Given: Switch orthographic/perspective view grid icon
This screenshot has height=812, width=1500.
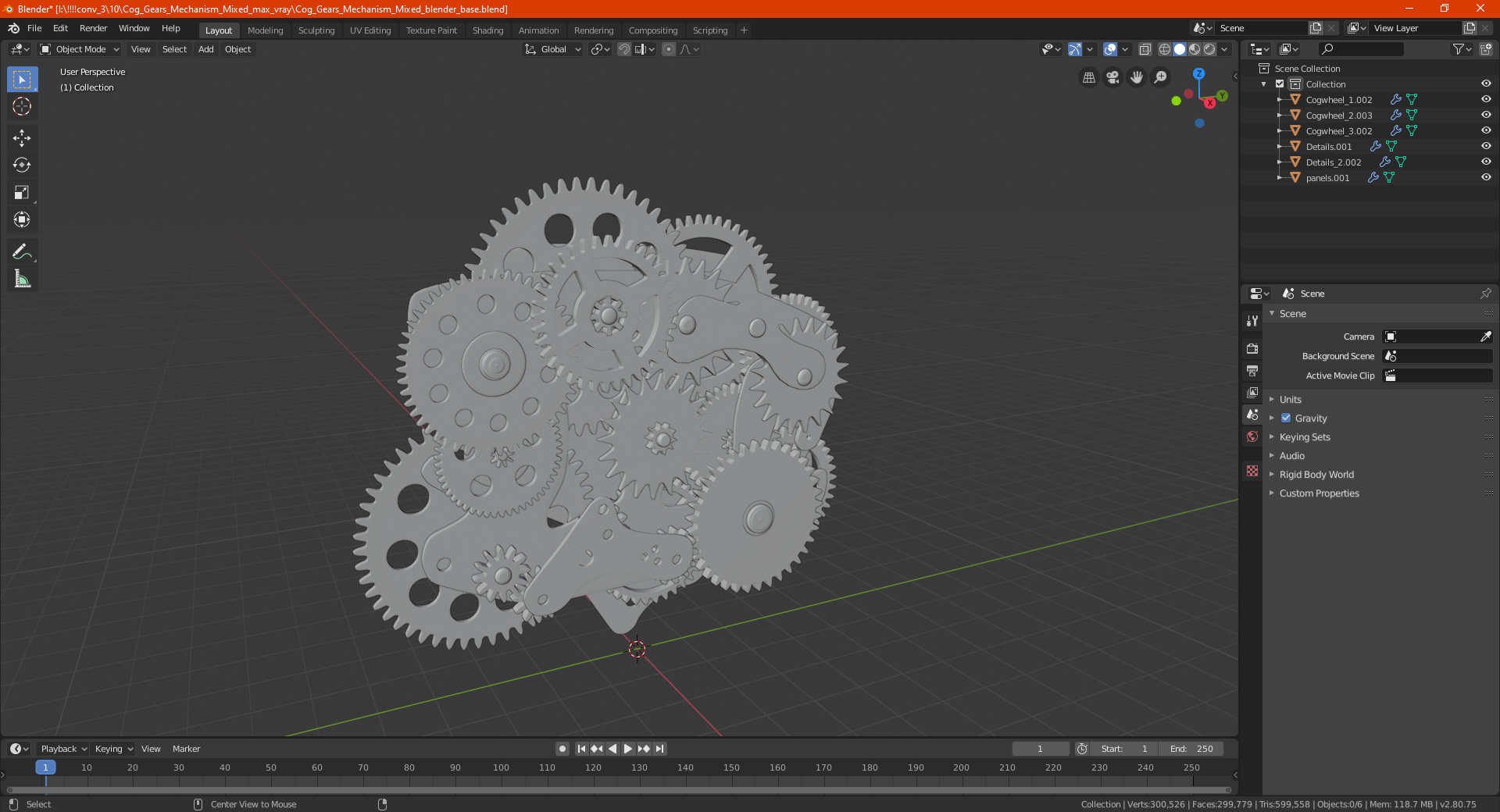Looking at the screenshot, I should [x=1088, y=77].
